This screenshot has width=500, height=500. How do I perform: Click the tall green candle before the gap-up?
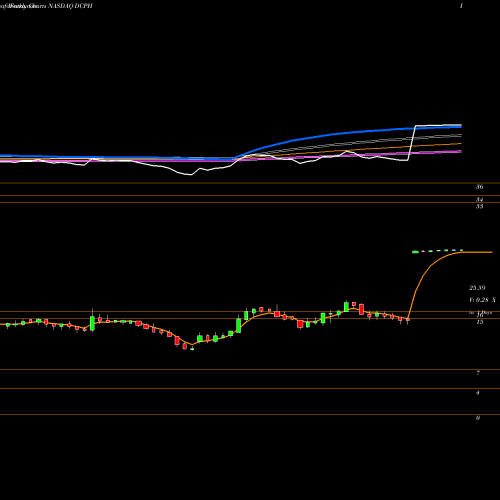[346, 306]
